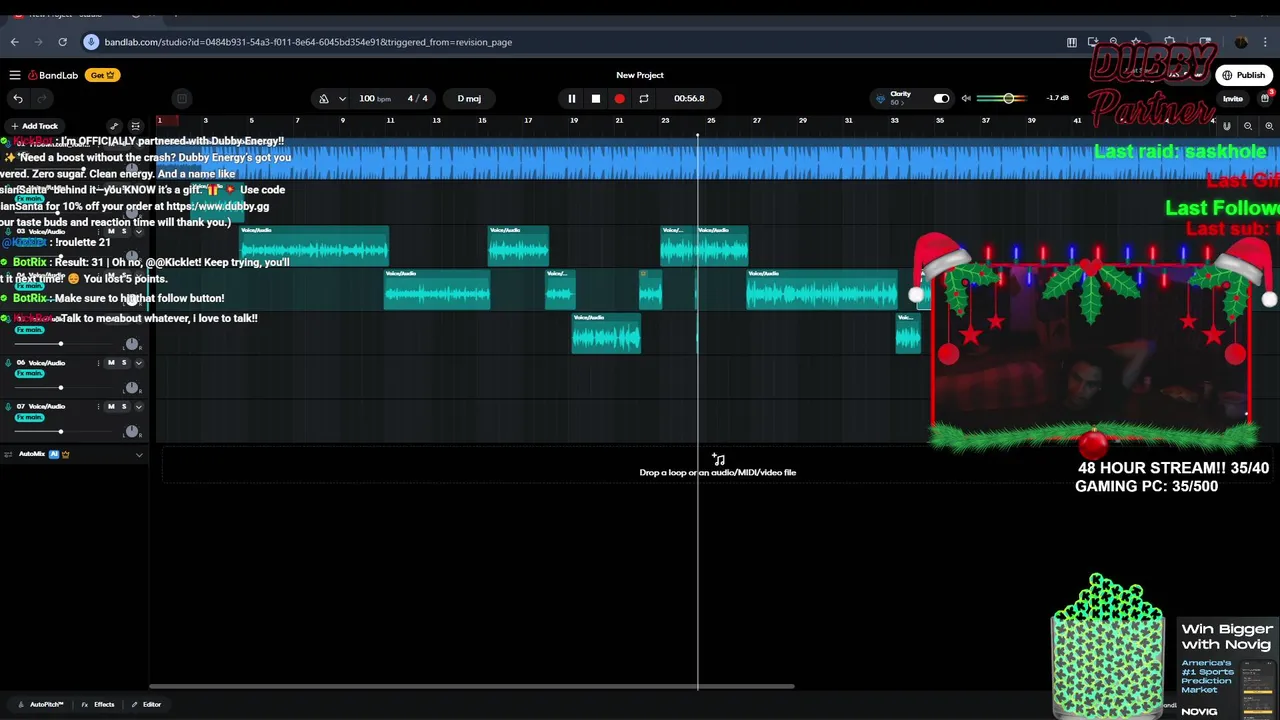The width and height of the screenshot is (1280, 720).
Task: Expand track 07 options chevron
Action: (139, 406)
